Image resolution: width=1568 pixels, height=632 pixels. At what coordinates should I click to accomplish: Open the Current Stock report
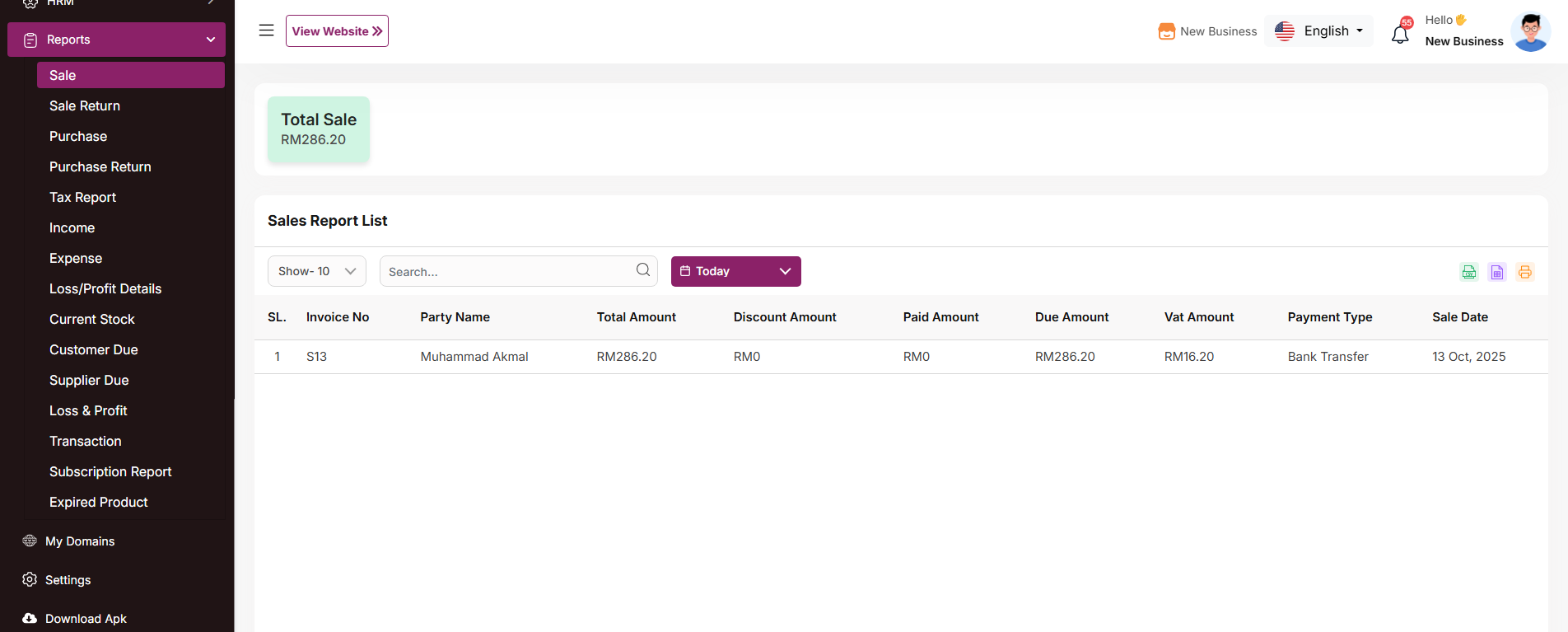(92, 319)
